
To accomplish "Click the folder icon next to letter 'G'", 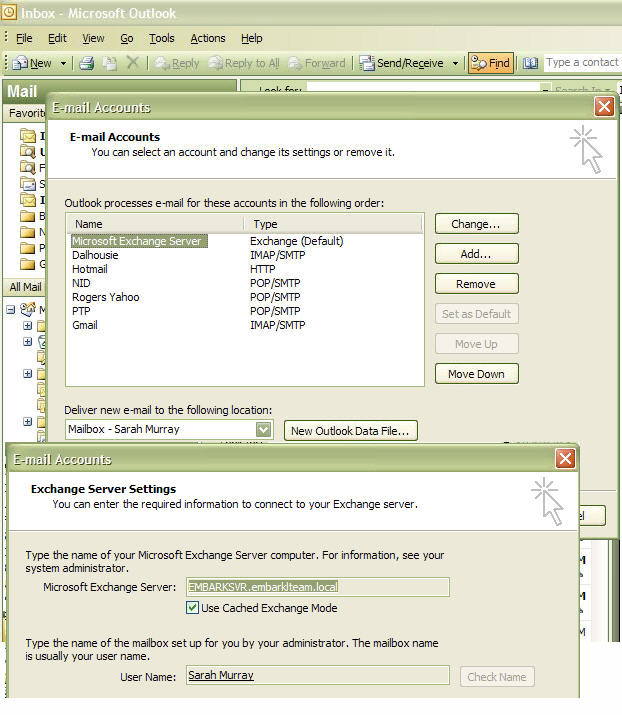I will (28, 264).
